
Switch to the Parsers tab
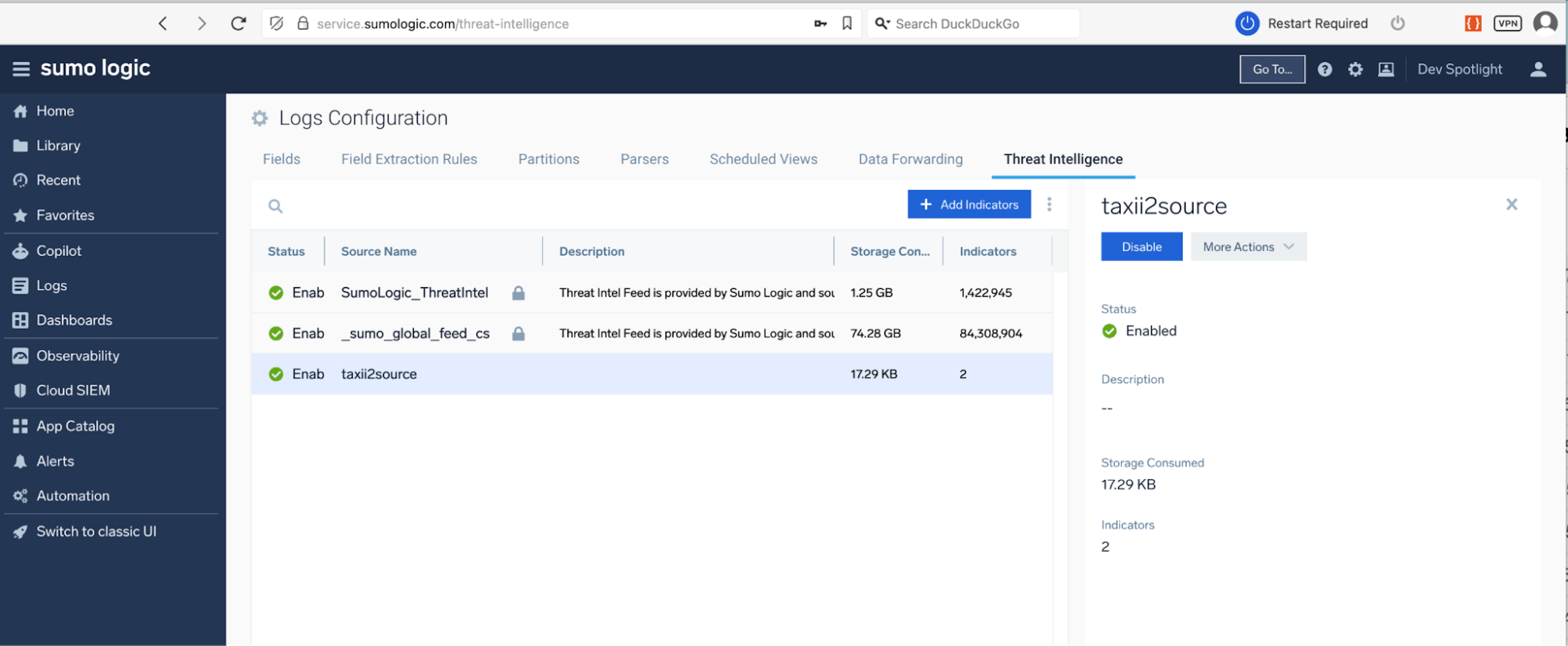click(644, 160)
